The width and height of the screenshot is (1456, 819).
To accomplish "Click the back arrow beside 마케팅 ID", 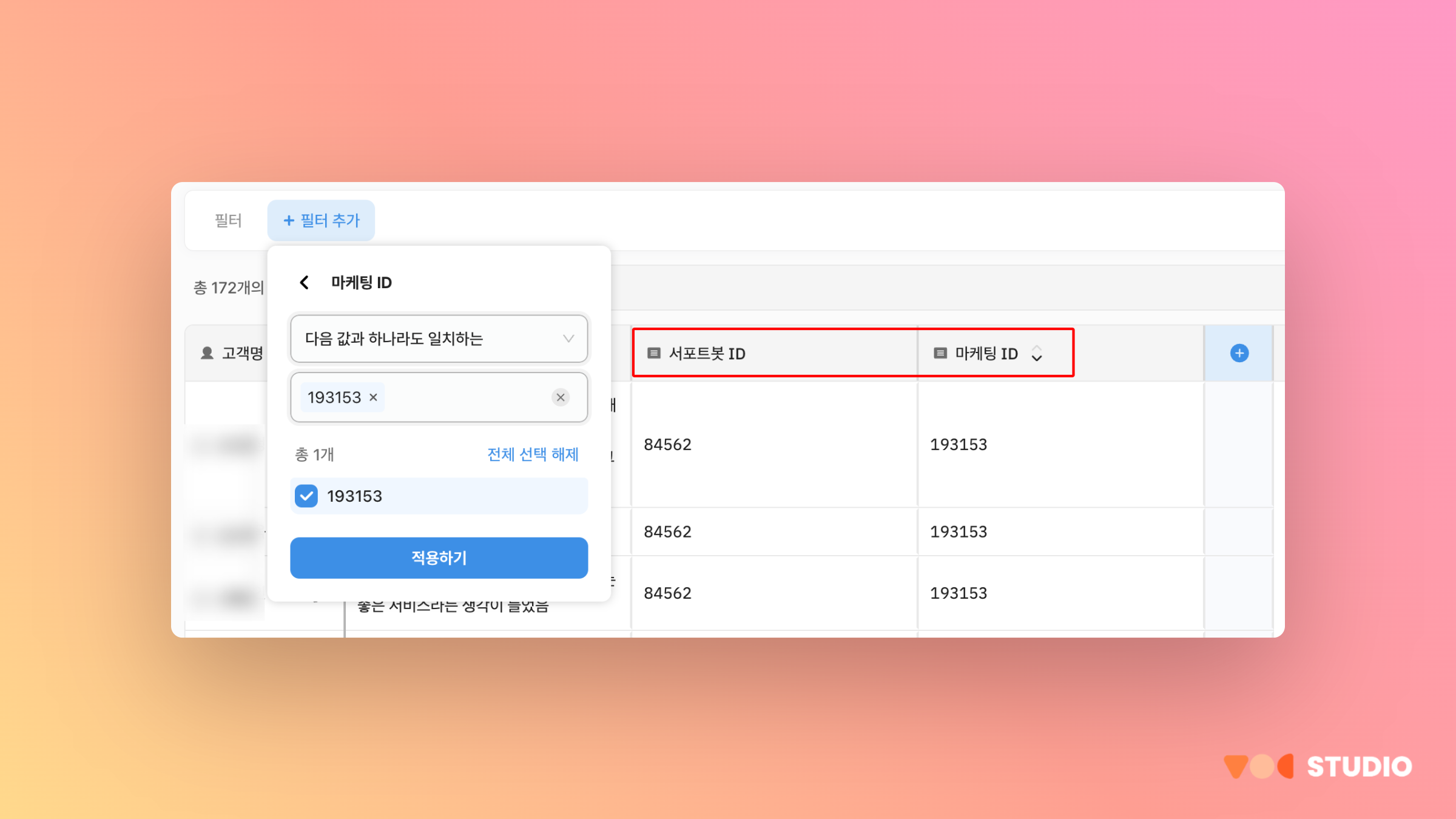I will click(x=305, y=283).
